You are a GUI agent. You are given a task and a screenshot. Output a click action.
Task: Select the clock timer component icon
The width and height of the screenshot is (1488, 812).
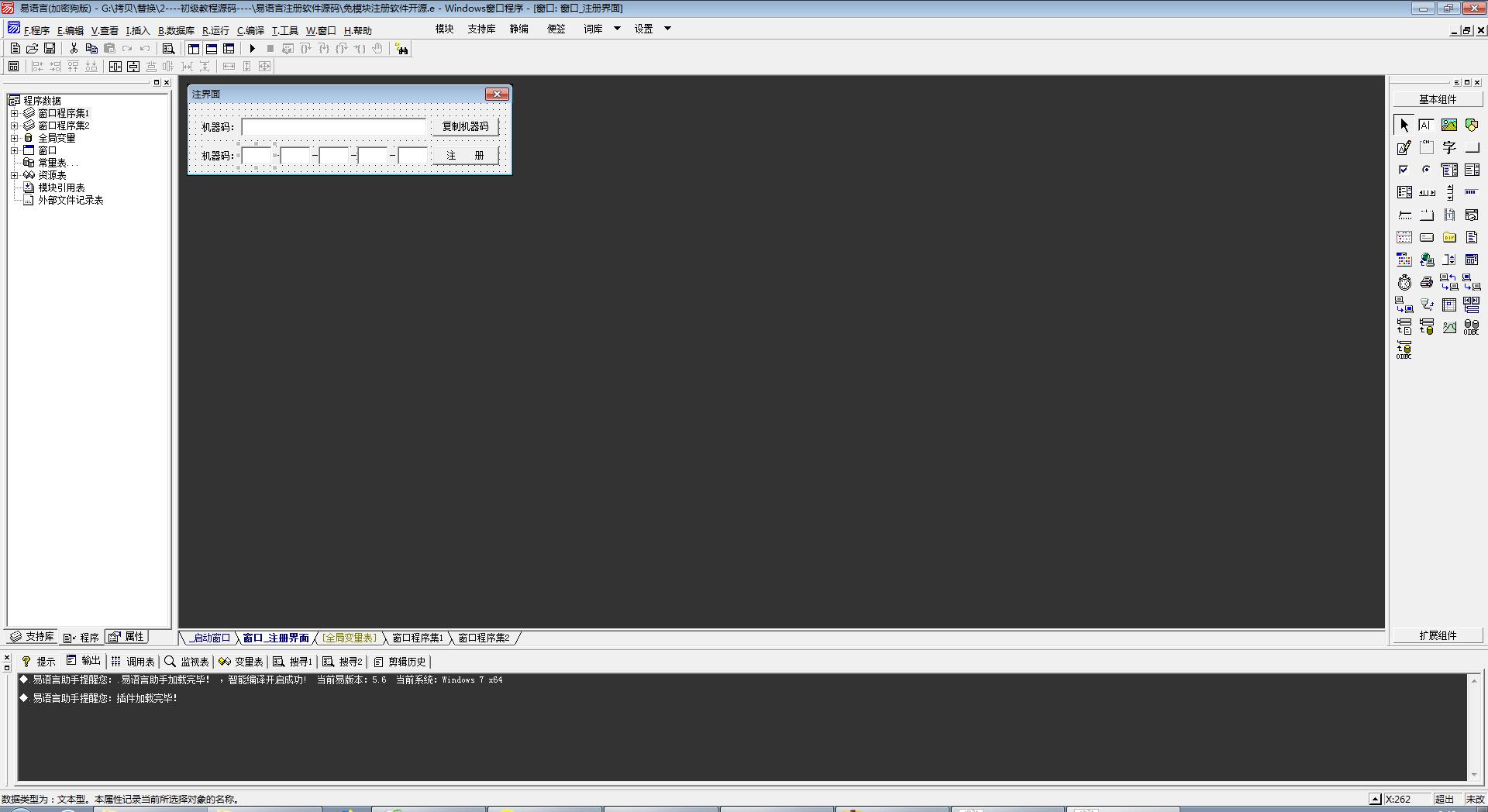(x=1404, y=283)
